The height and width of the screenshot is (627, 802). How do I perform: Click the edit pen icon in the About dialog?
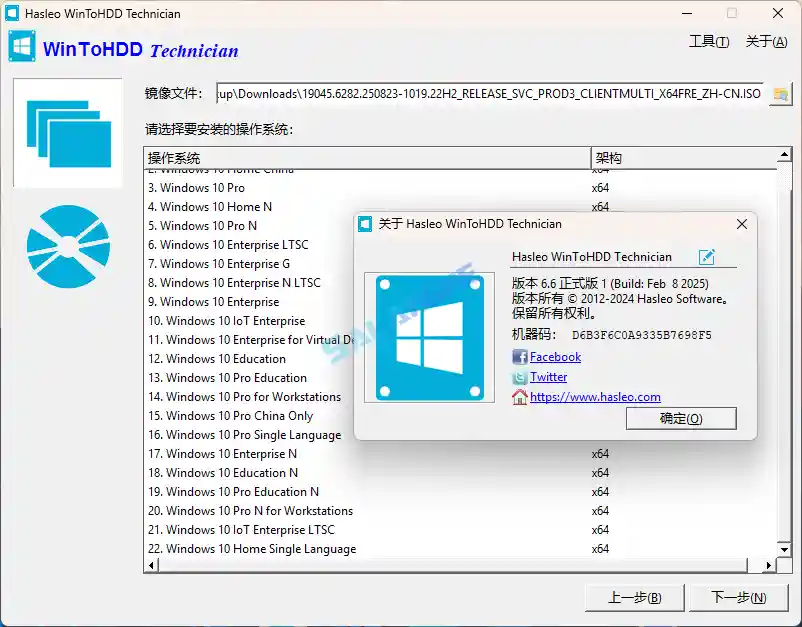tap(707, 257)
